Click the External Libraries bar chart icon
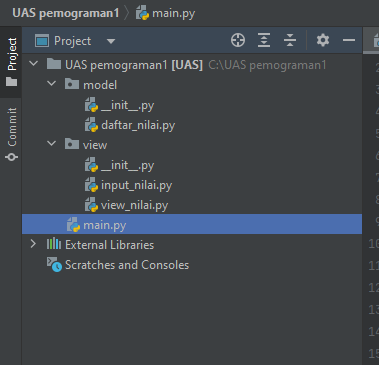379x365 pixels. [54, 244]
